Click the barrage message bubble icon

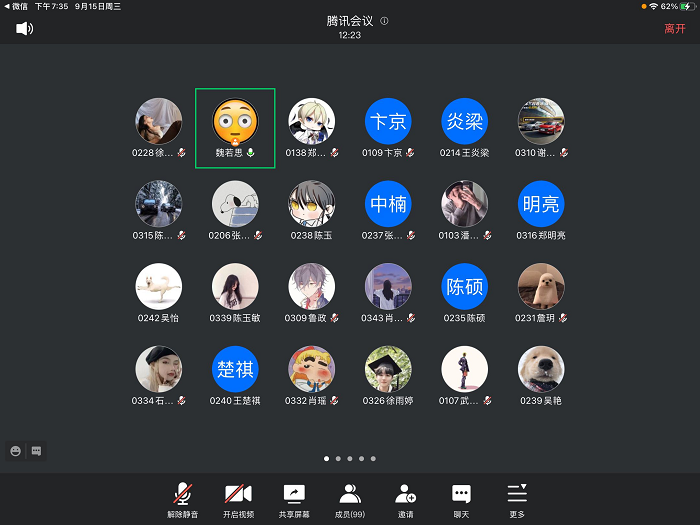pyautogui.click(x=36, y=451)
